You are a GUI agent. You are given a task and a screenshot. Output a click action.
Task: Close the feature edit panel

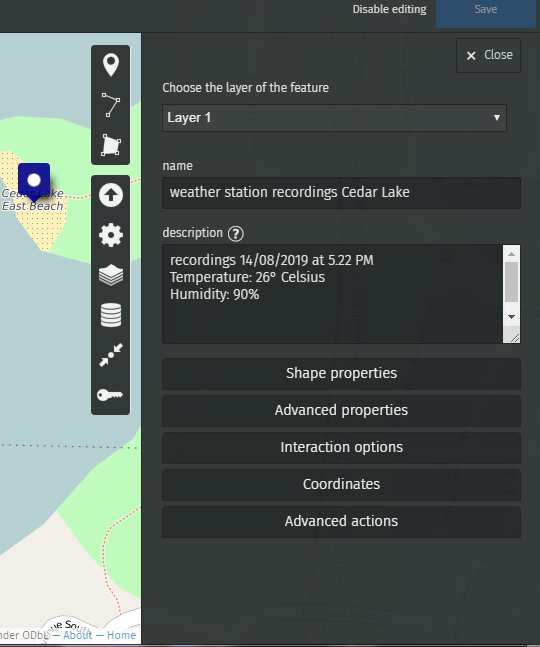(x=488, y=56)
